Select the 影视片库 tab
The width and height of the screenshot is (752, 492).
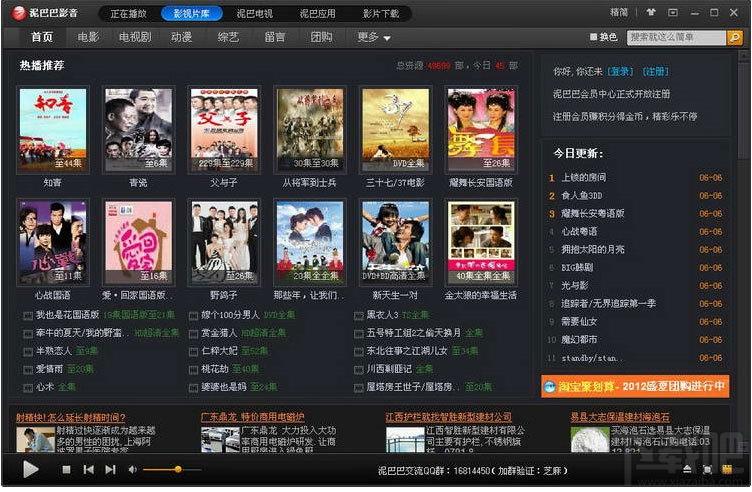191,13
